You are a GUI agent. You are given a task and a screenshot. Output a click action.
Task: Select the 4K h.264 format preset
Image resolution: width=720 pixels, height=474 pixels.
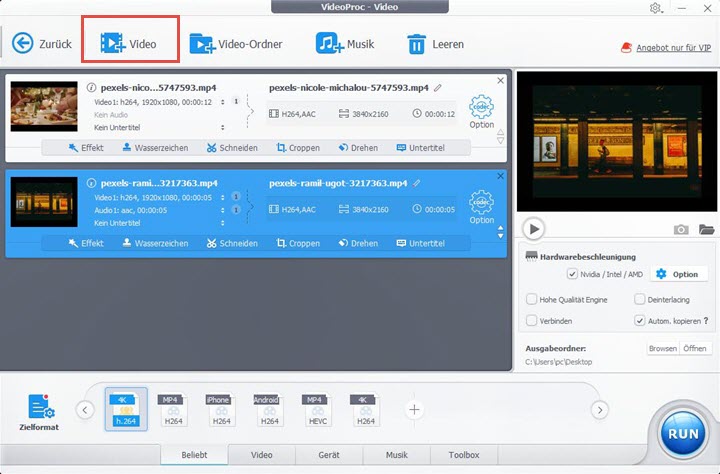coord(126,409)
